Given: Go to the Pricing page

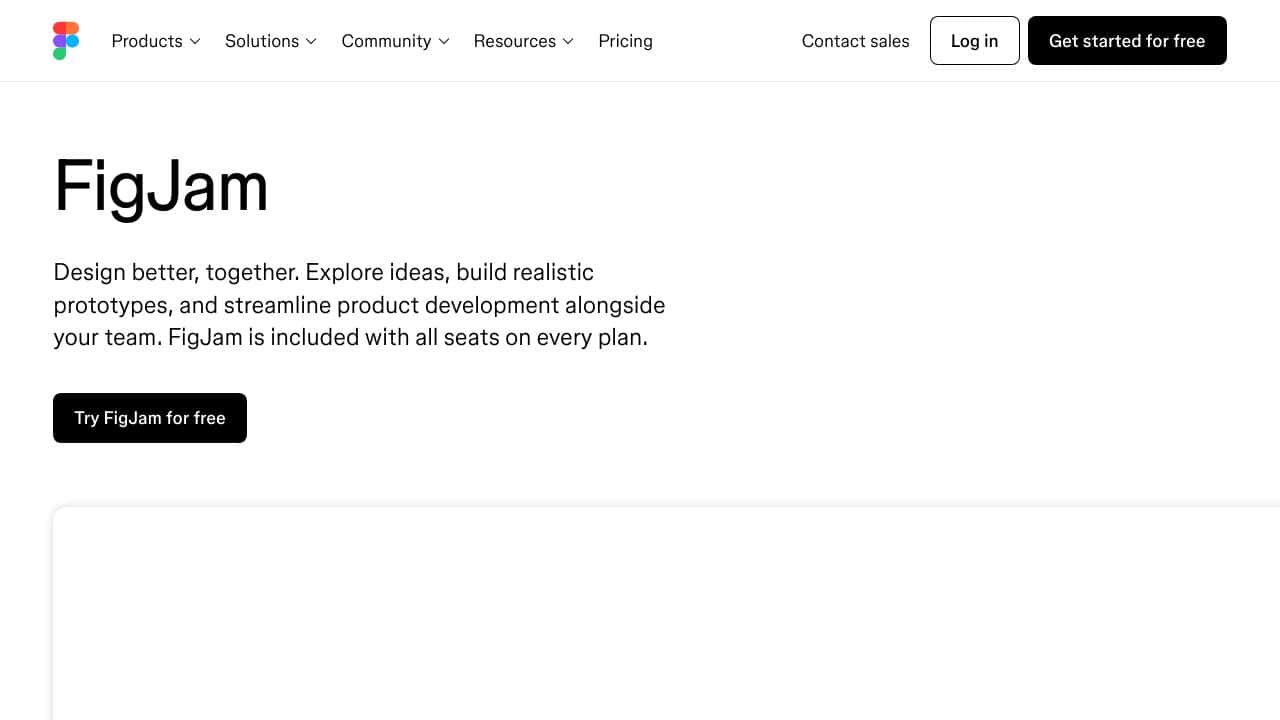Looking at the screenshot, I should pos(625,41).
